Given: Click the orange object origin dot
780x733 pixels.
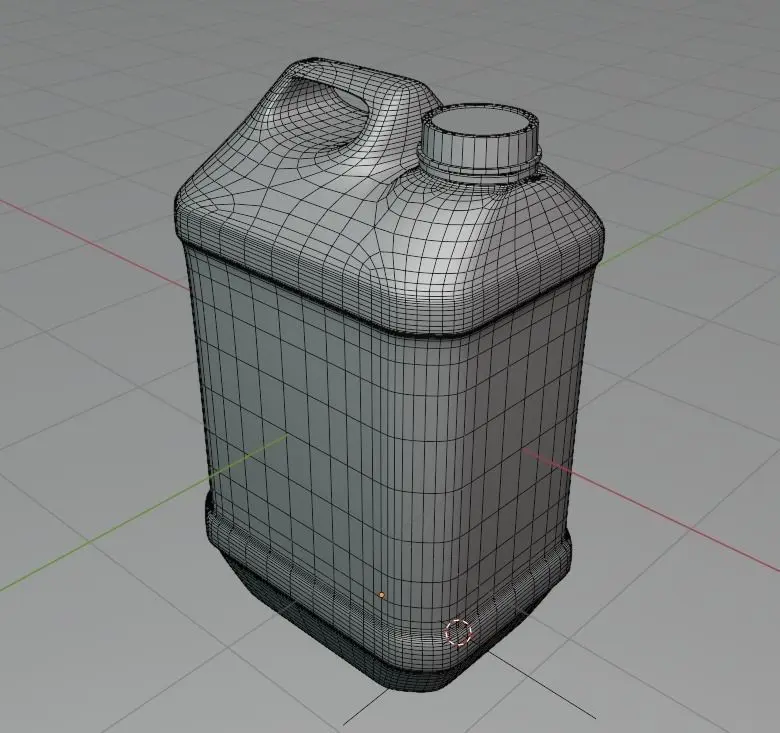Looking at the screenshot, I should point(382,595).
